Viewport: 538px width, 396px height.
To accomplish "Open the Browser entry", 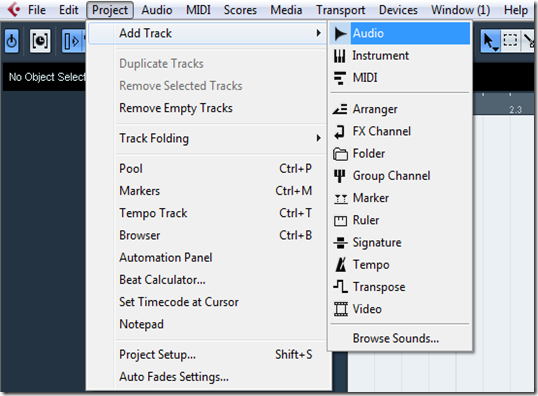I will coord(207,235).
